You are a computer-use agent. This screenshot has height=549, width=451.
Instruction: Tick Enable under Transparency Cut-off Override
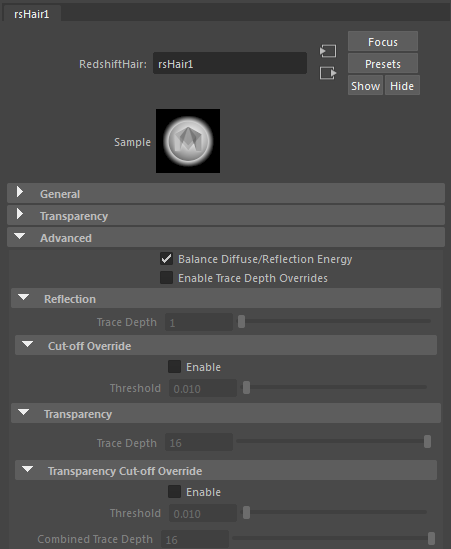[x=174, y=492]
